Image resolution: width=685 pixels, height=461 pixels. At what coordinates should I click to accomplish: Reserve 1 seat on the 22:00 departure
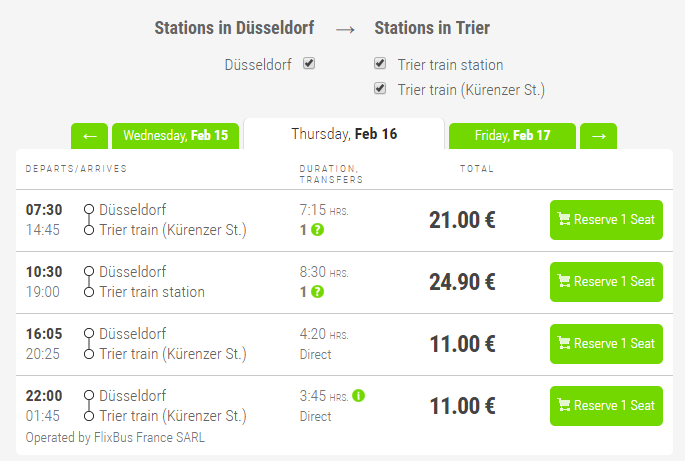(606, 406)
